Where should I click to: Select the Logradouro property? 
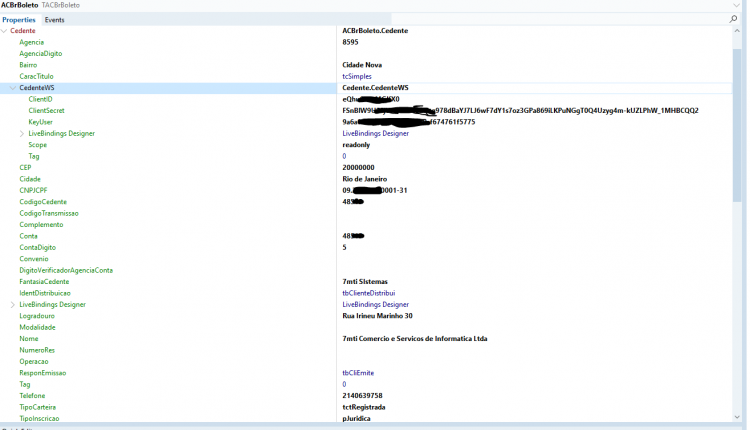click(37, 316)
